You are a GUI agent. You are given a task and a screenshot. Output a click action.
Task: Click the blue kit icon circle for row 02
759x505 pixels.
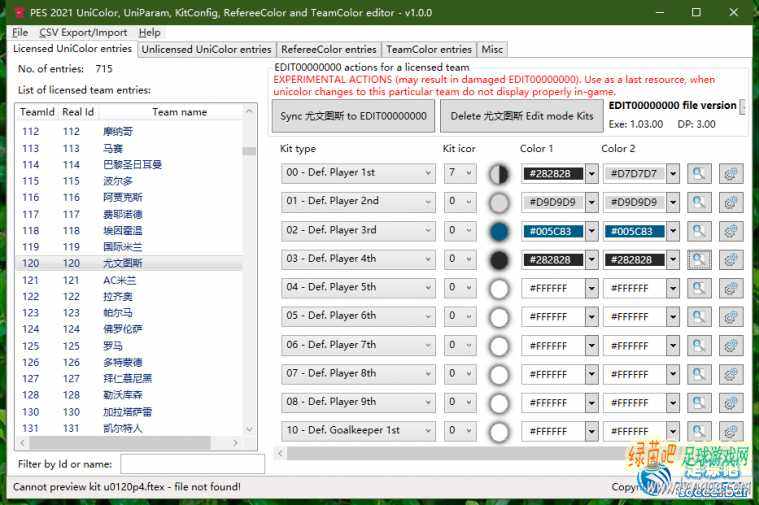pos(499,231)
